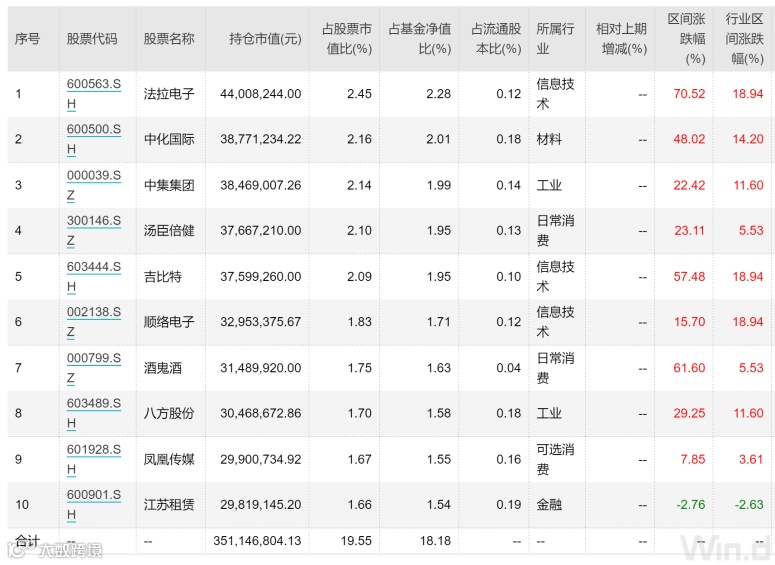Click interval change value 7.85
The width and height of the screenshot is (775, 565).
tap(692, 459)
